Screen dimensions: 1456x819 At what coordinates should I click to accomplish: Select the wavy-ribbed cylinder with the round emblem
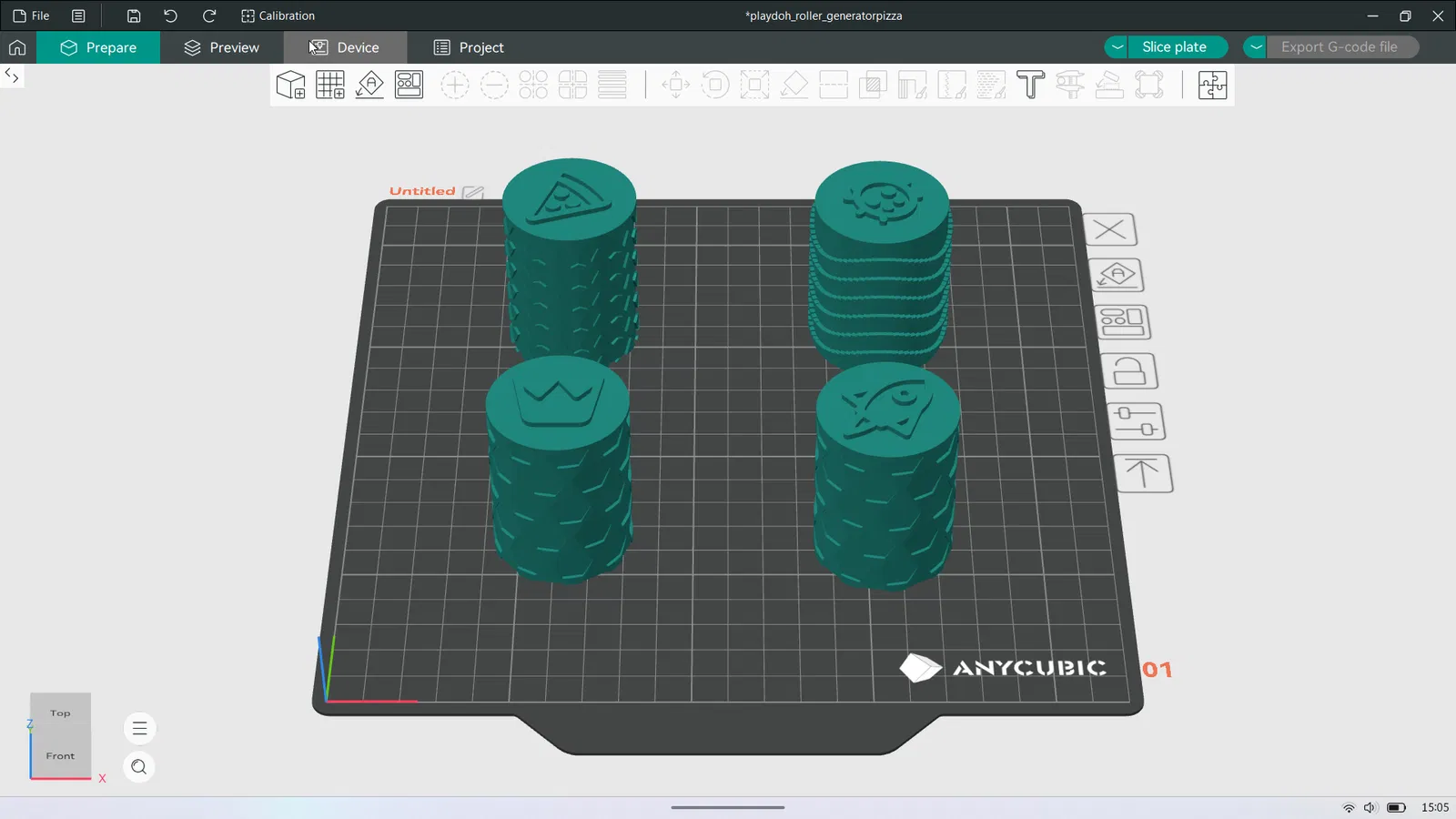(881, 264)
